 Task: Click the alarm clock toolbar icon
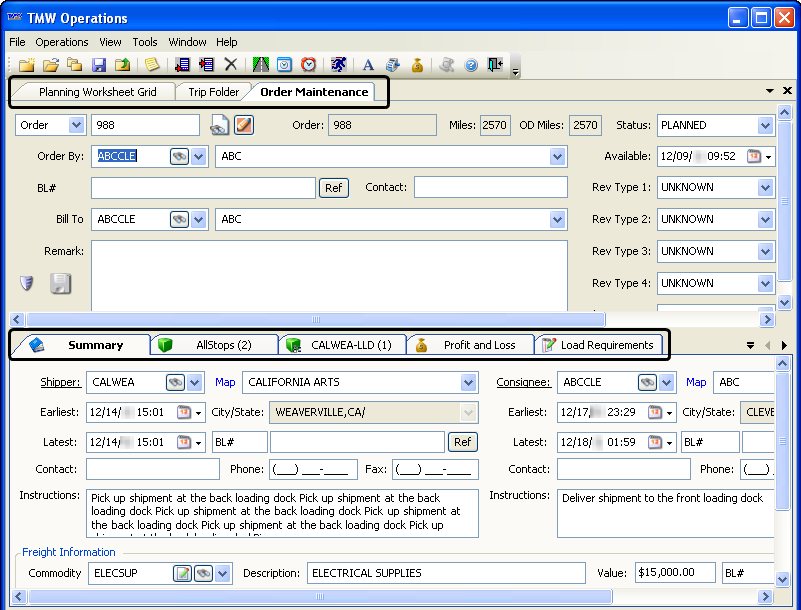coord(309,65)
